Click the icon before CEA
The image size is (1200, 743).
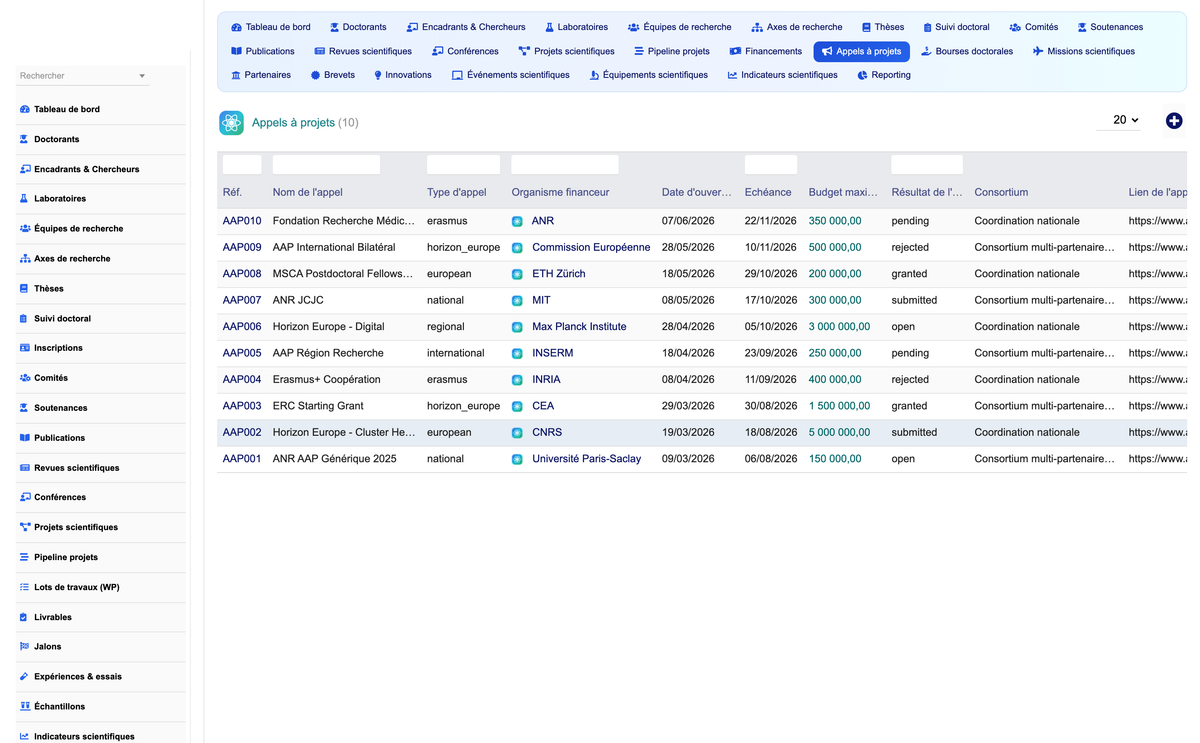tap(517, 407)
